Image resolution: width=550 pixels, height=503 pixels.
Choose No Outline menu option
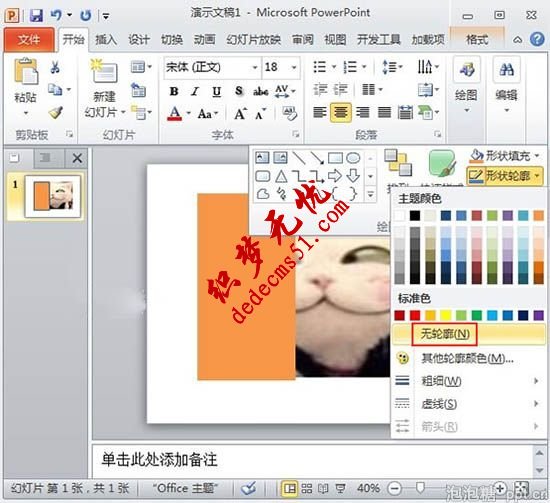469,334
